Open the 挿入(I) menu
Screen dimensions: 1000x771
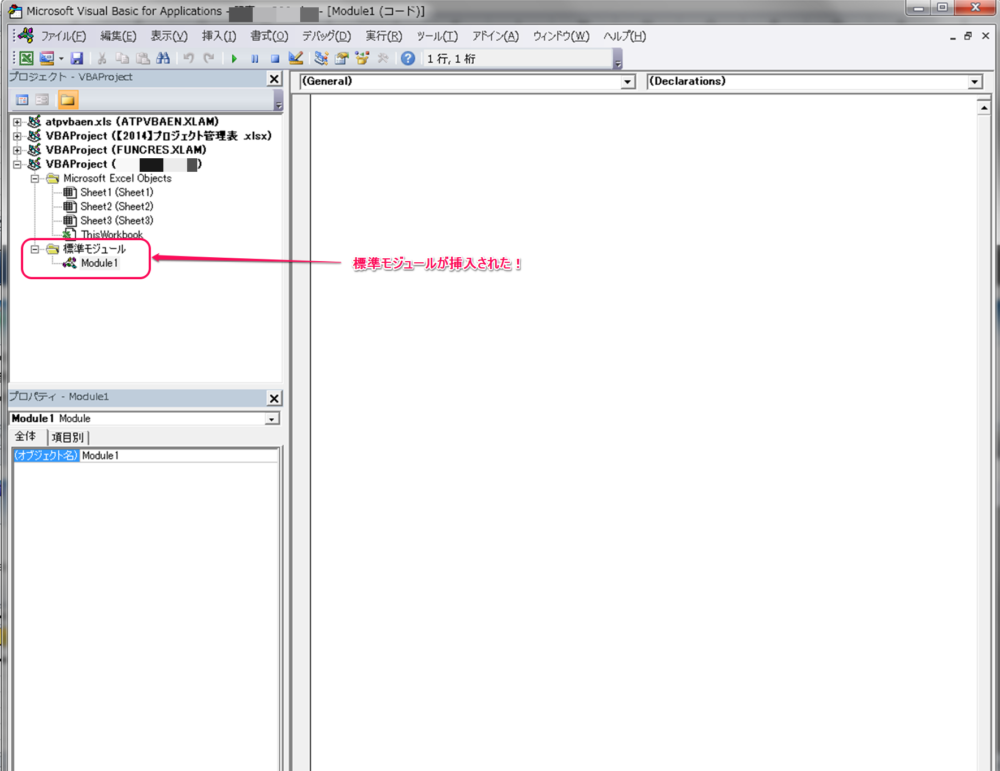(x=218, y=36)
